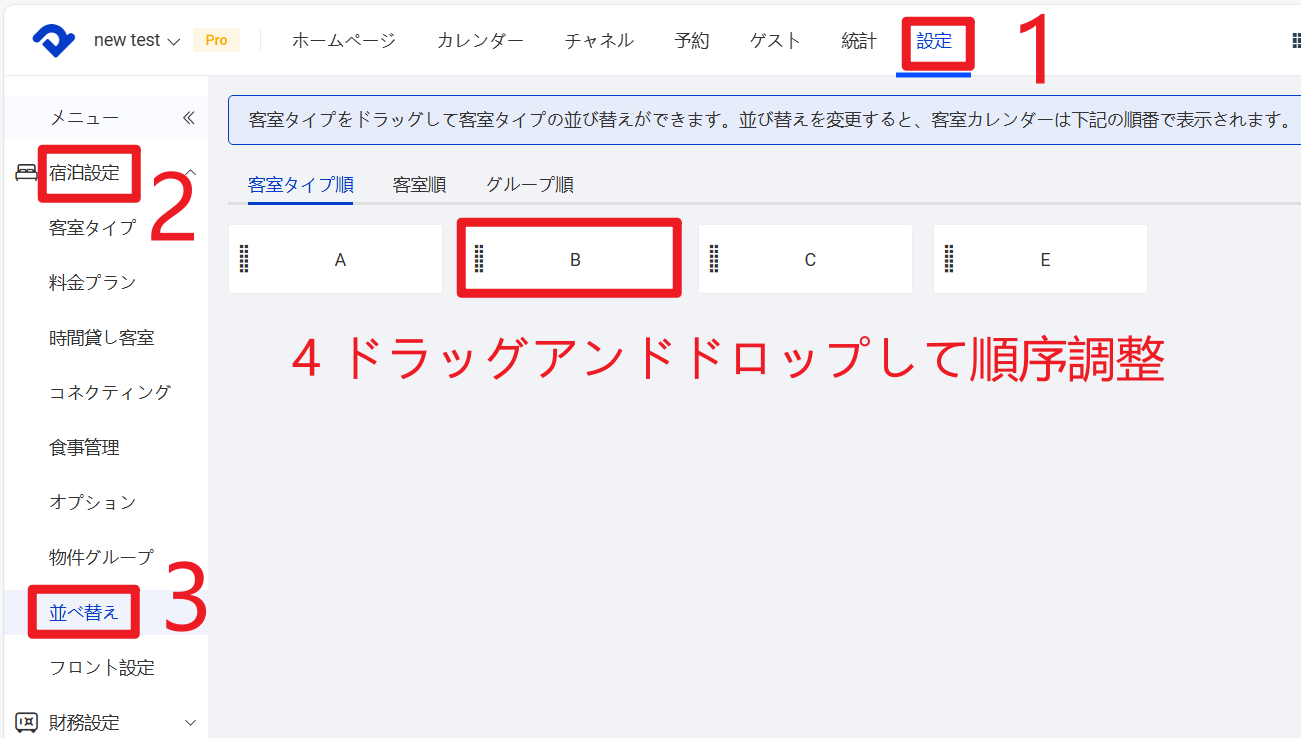Open the 統計 top menu
The image size is (1301, 738).
(x=859, y=41)
